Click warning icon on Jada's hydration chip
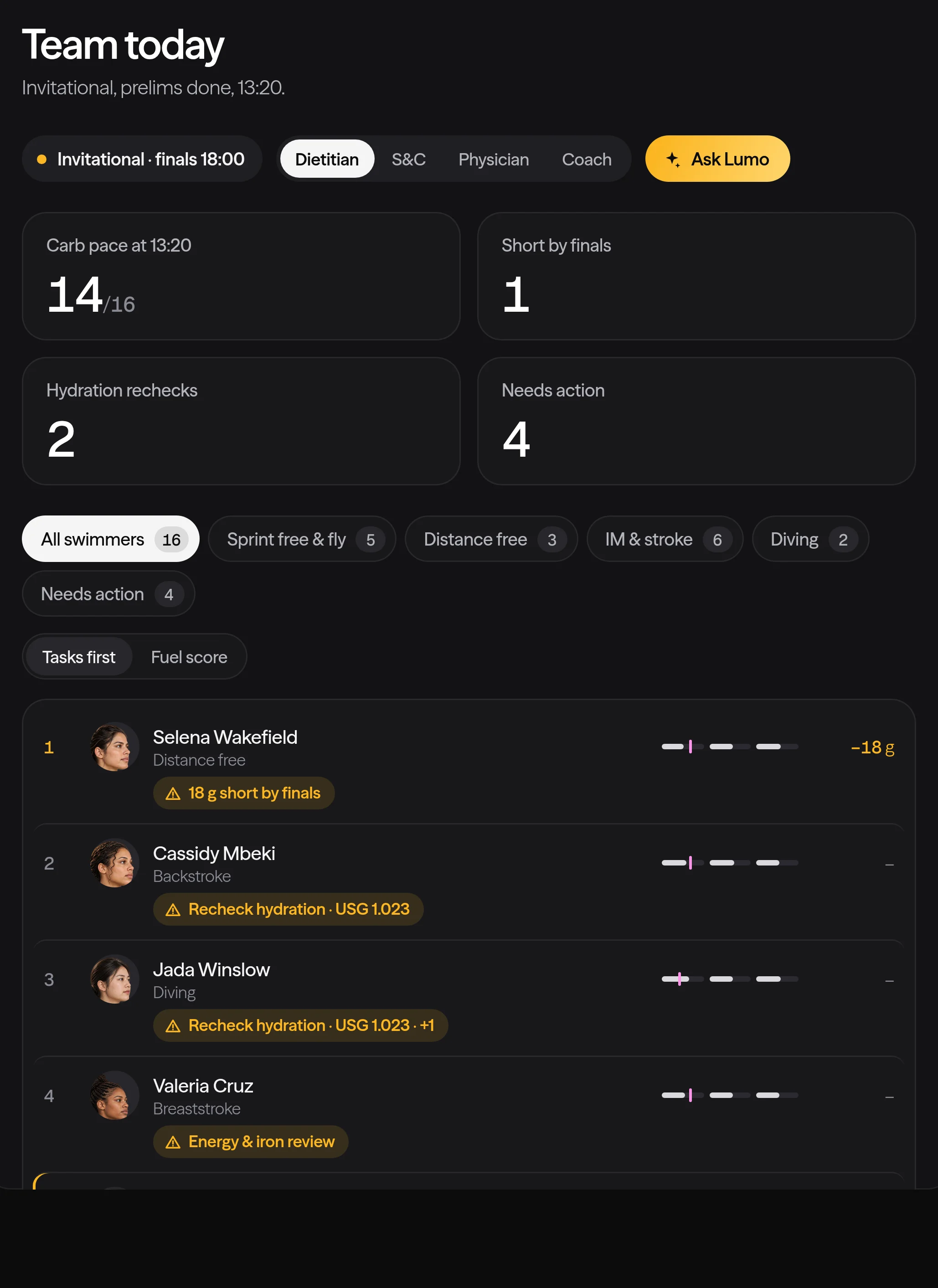The height and width of the screenshot is (1288, 938). [173, 1026]
